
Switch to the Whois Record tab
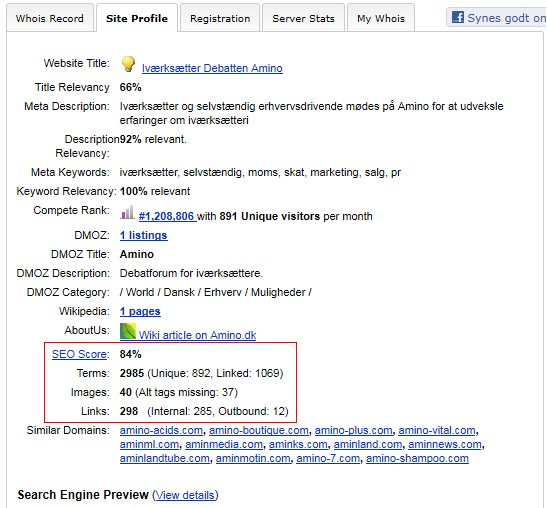(x=50, y=18)
